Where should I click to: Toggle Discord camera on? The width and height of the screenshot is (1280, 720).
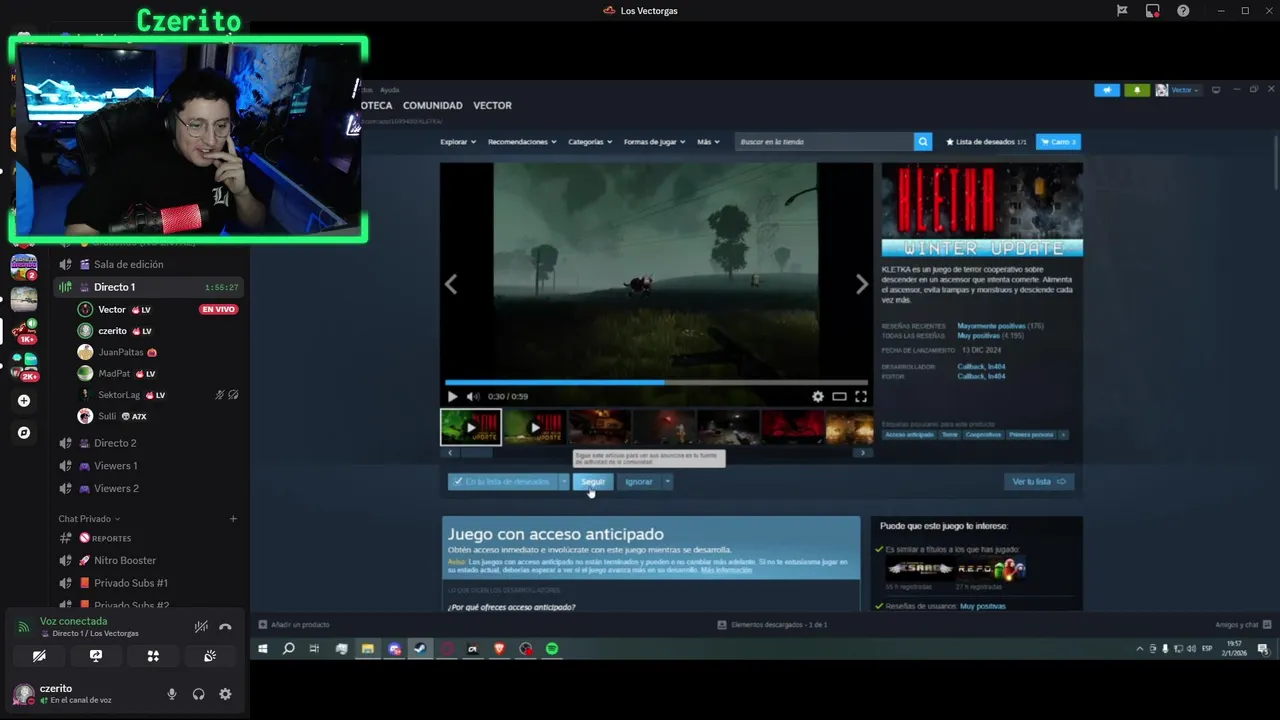(x=38, y=656)
